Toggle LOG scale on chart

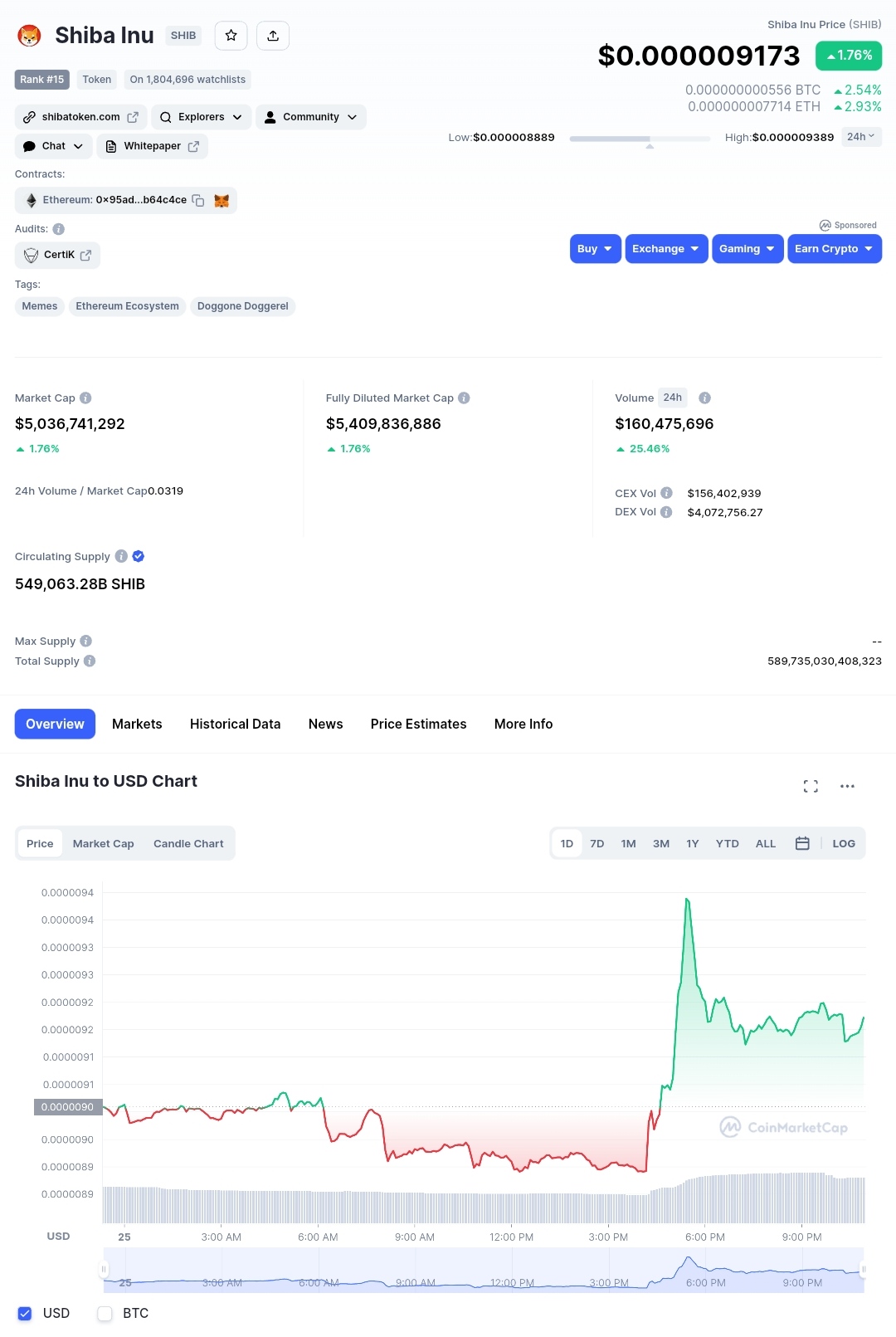coord(844,843)
